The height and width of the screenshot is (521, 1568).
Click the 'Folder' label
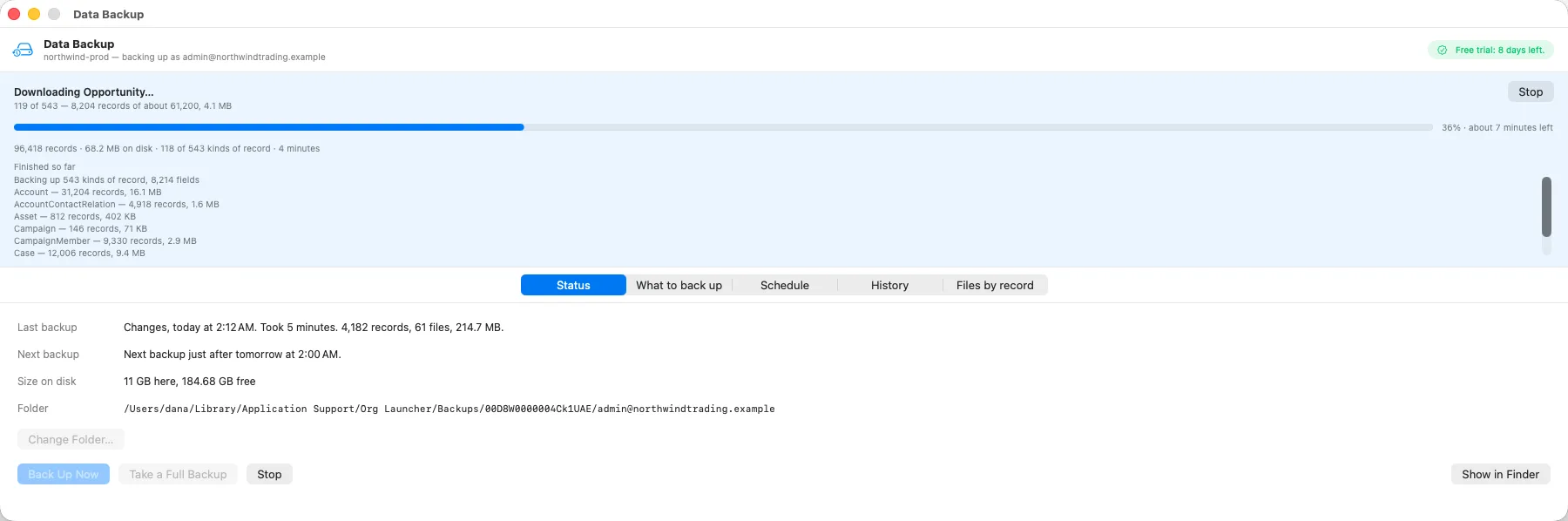tap(33, 409)
